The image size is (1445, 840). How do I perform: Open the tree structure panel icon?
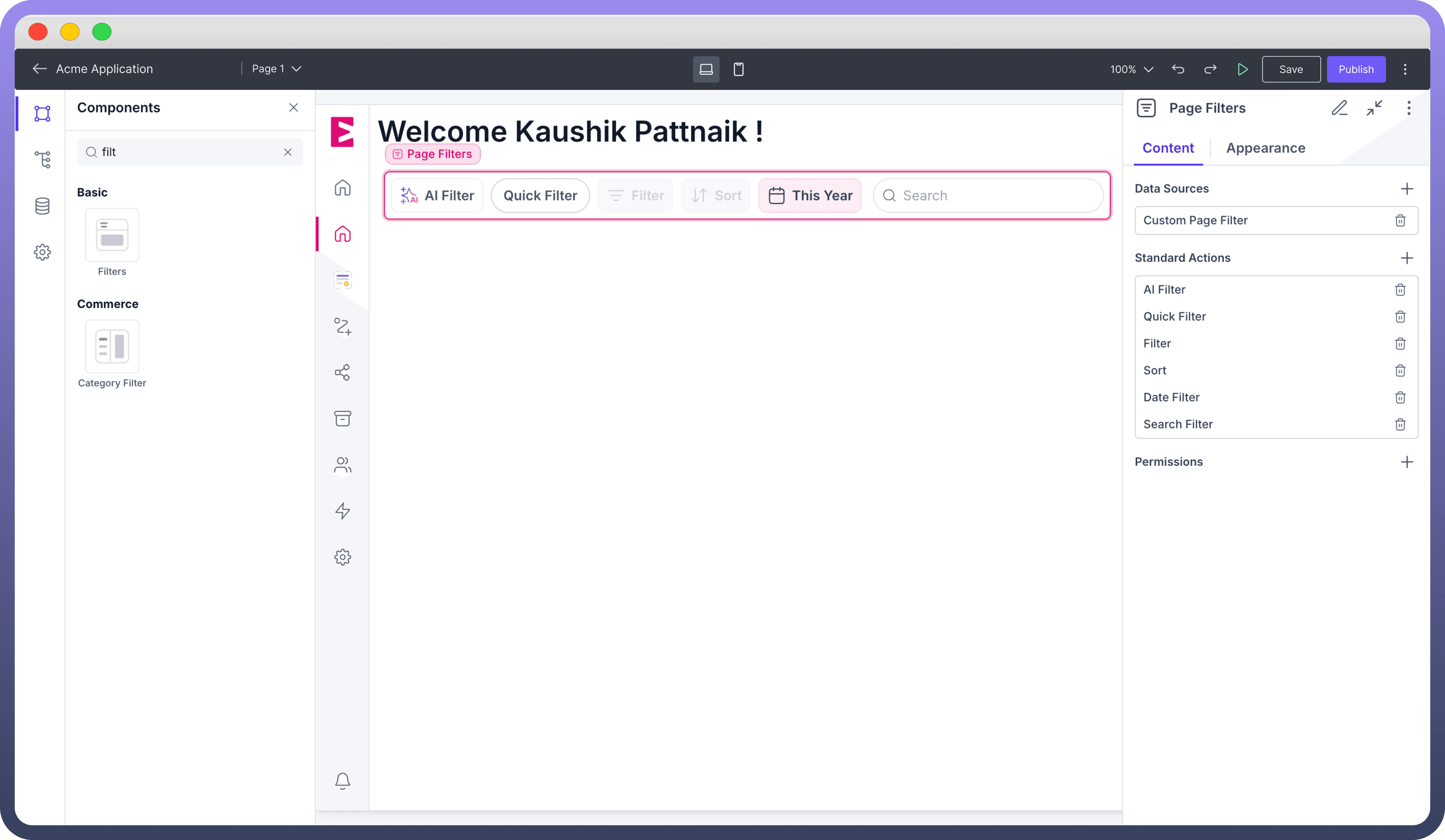tap(42, 159)
